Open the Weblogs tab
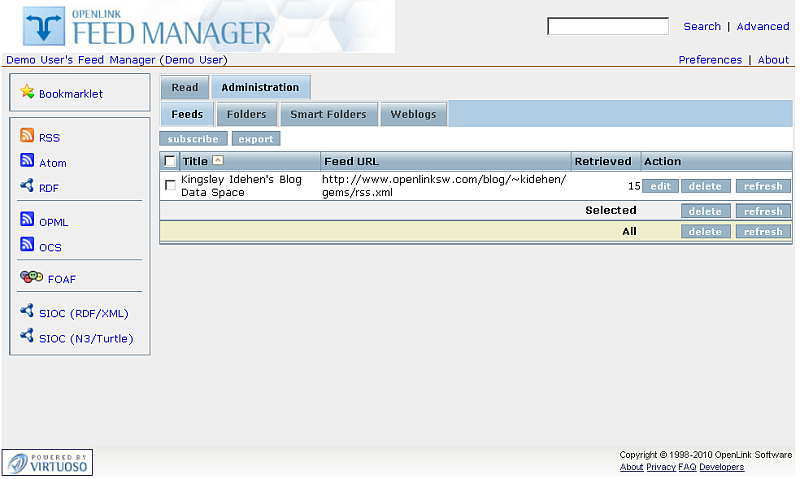 (413, 114)
